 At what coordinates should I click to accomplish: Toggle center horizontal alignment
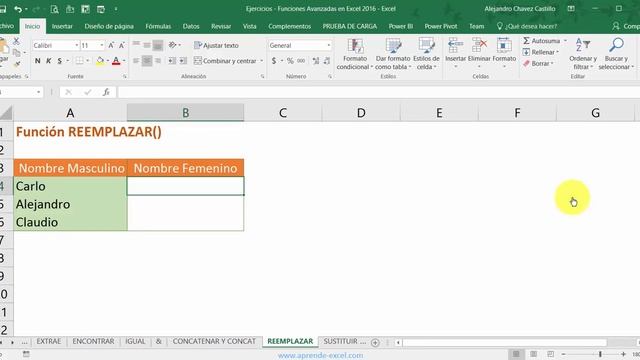pos(147,61)
